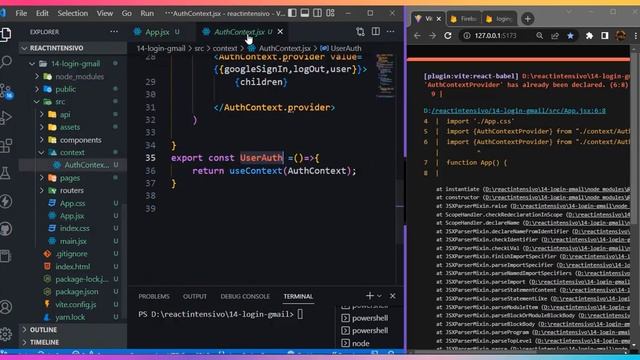Screen dimensions: 640x360
Task: Customize layout icon in title bar
Action: coord(330,13)
